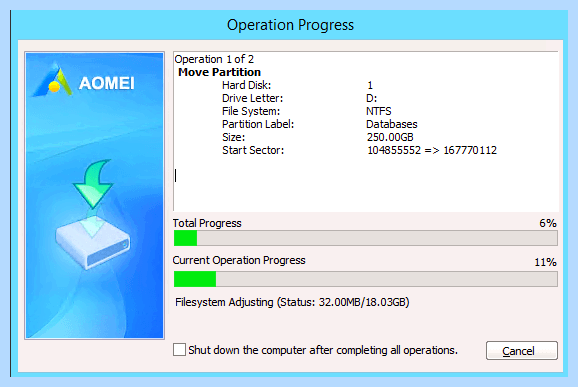Click the 'Move Partition' heading
The height and width of the screenshot is (387, 578).
tap(219, 72)
